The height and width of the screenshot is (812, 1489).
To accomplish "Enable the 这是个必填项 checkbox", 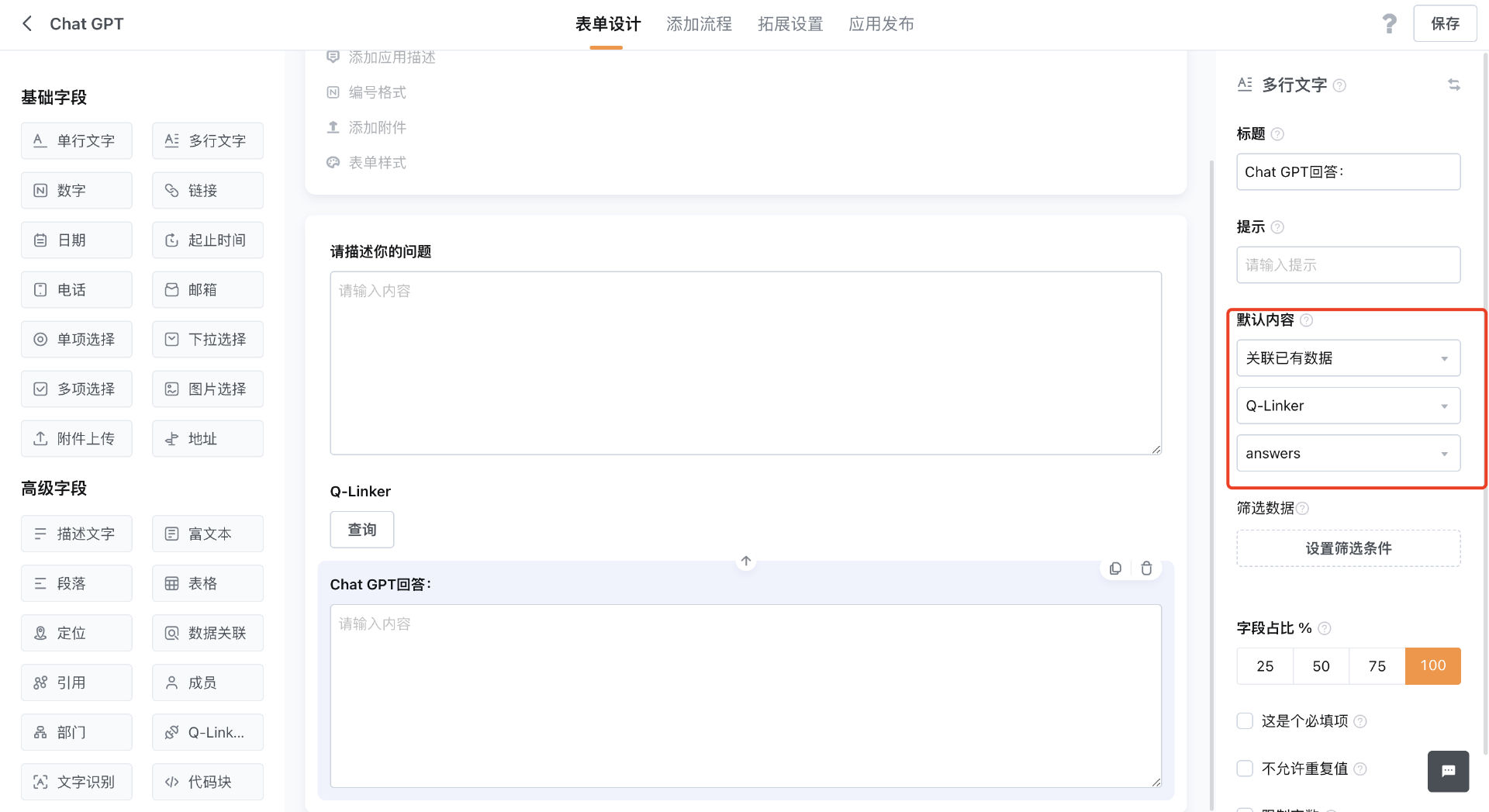I will click(x=1245, y=721).
